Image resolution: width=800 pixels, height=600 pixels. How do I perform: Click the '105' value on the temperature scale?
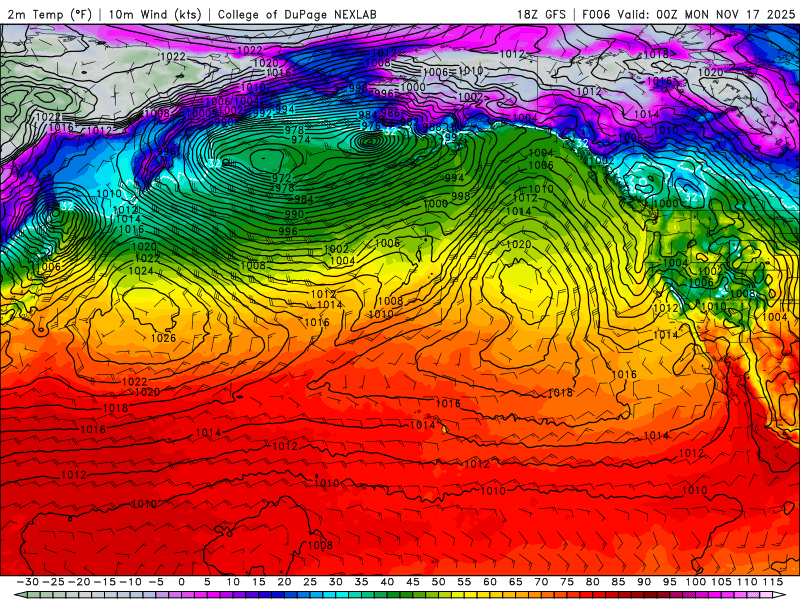[721, 582]
